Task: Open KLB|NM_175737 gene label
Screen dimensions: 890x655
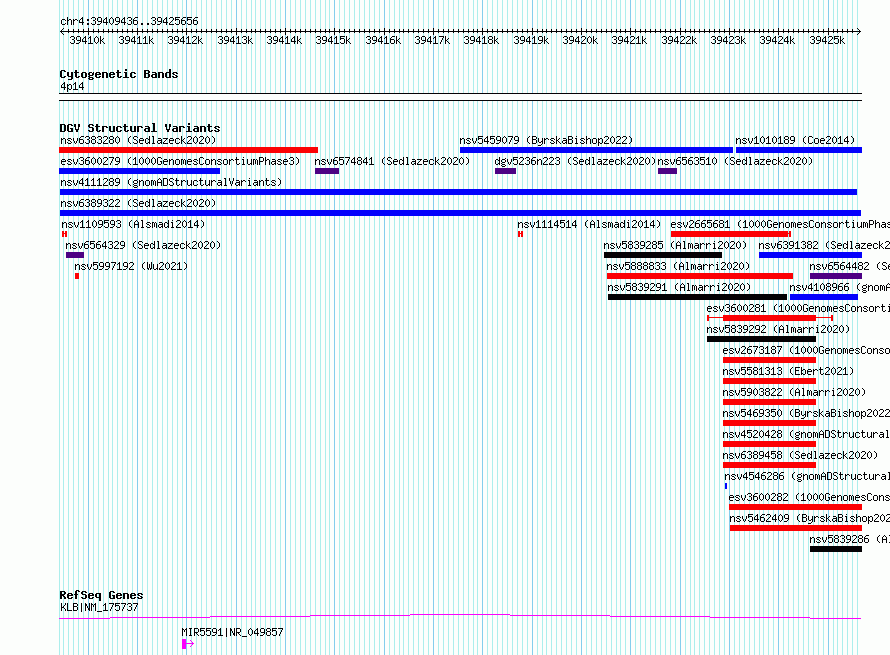Action: point(99,607)
